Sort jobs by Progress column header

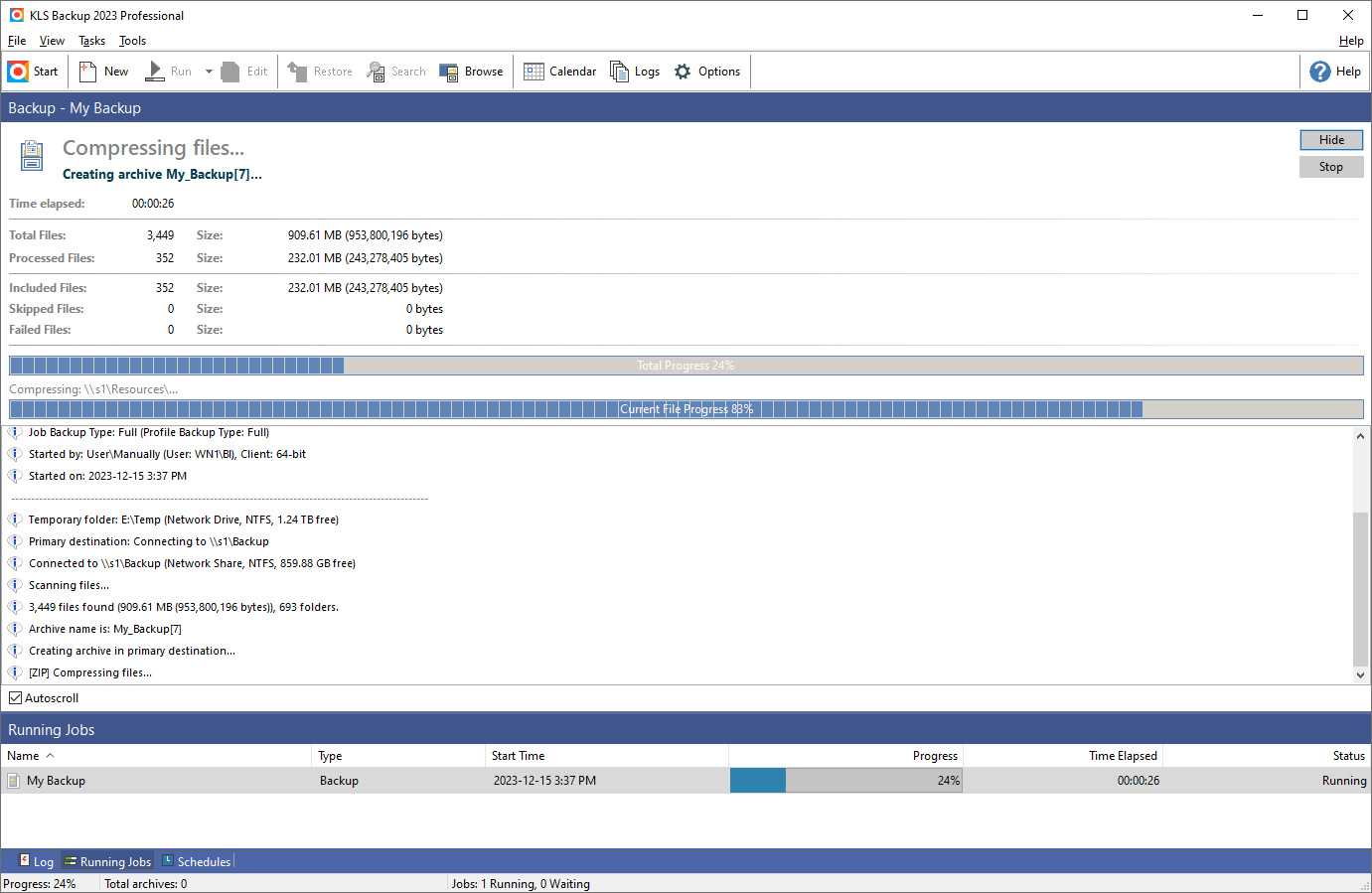(845, 756)
